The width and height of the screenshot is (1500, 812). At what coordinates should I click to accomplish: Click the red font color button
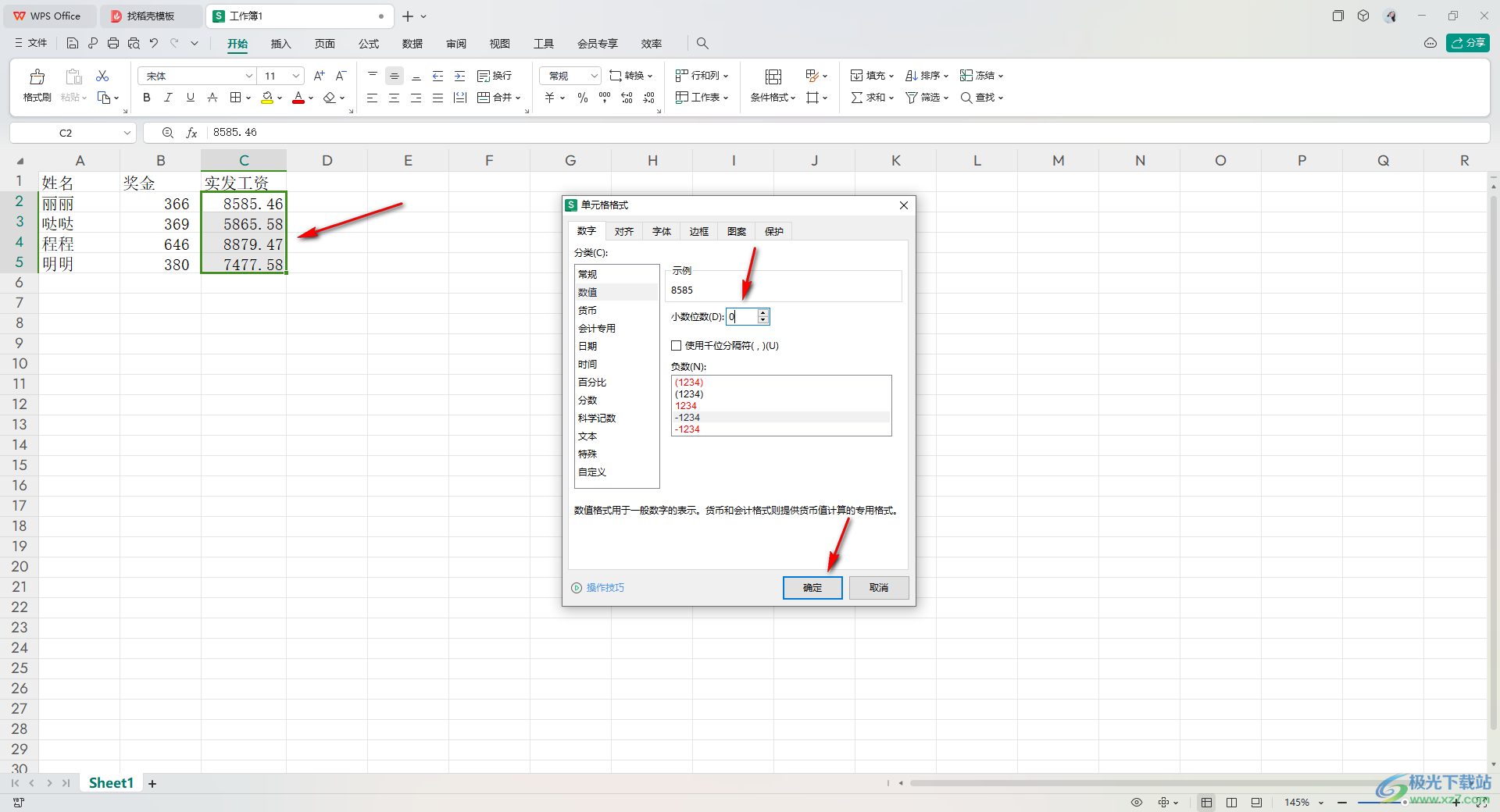point(298,98)
